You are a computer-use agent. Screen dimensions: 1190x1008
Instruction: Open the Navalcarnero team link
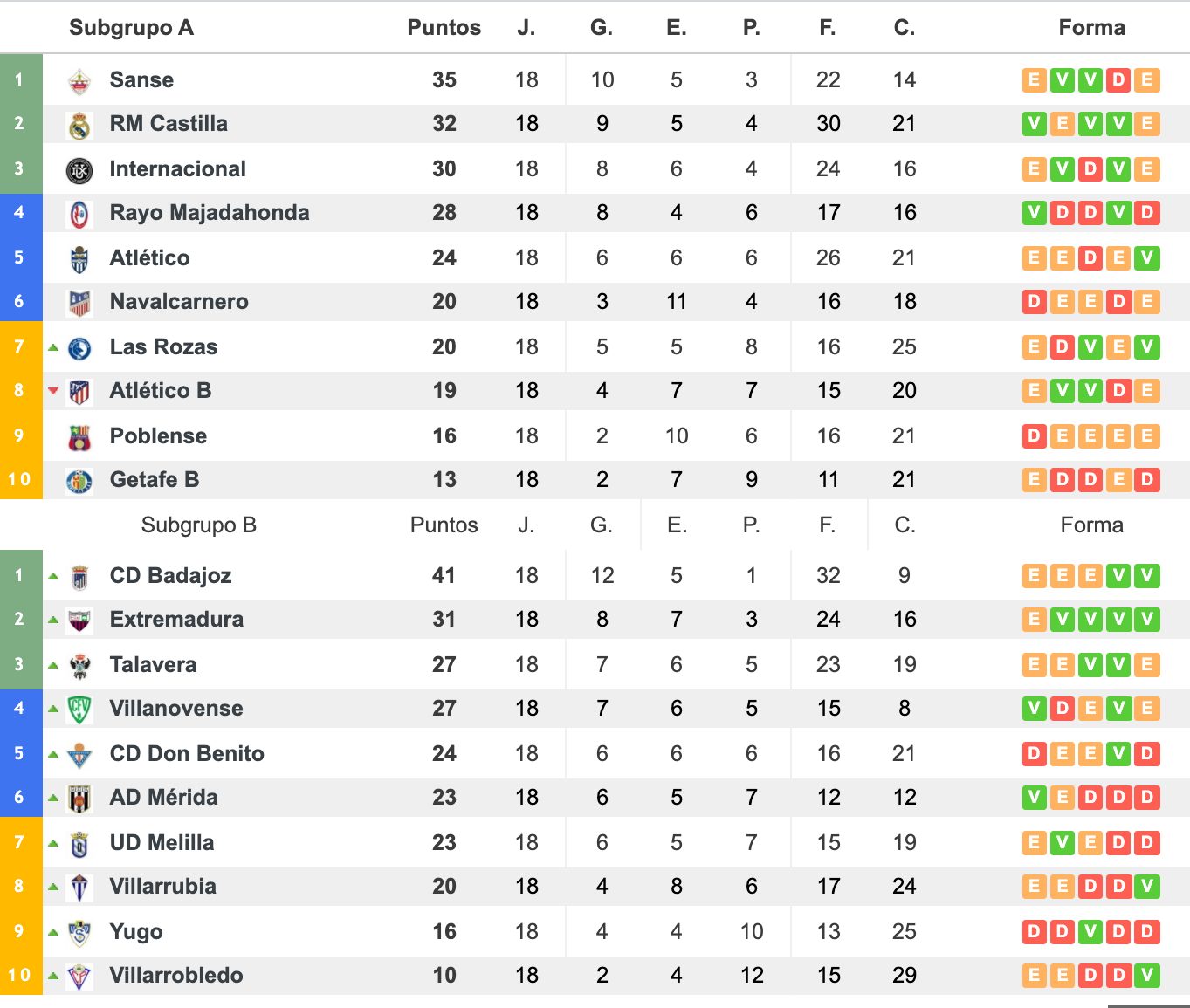[179, 301]
